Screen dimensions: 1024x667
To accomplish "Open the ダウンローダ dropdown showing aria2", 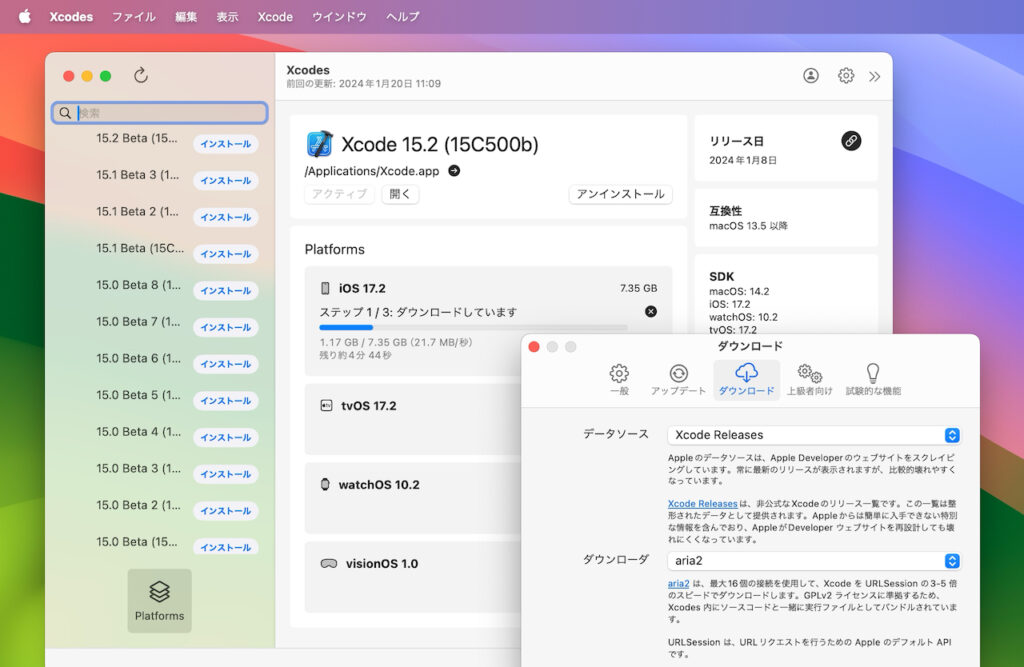I will click(812, 561).
